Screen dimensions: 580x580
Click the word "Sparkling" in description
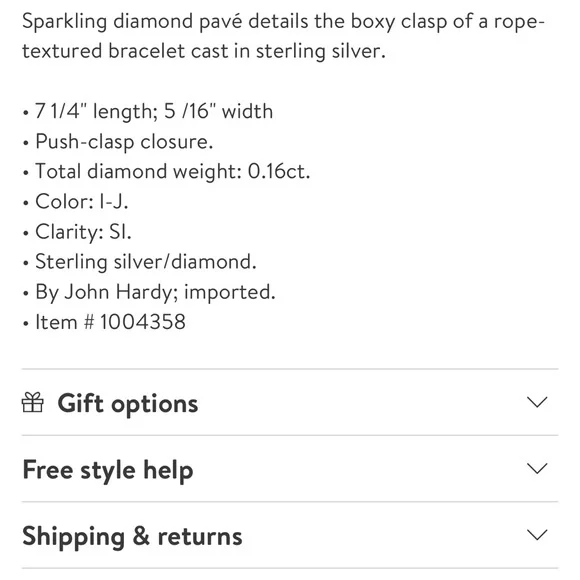pos(64,21)
